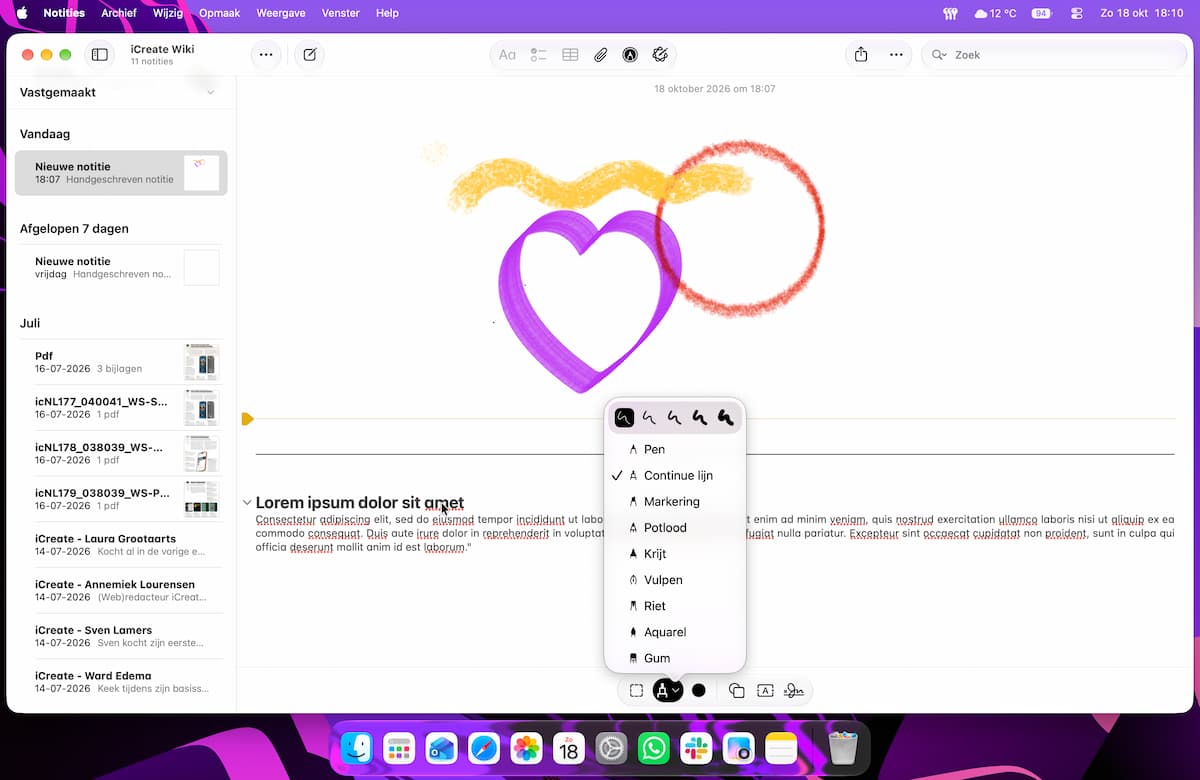Select the thickest line thickness option
The height and width of the screenshot is (780, 1200).
725,418
